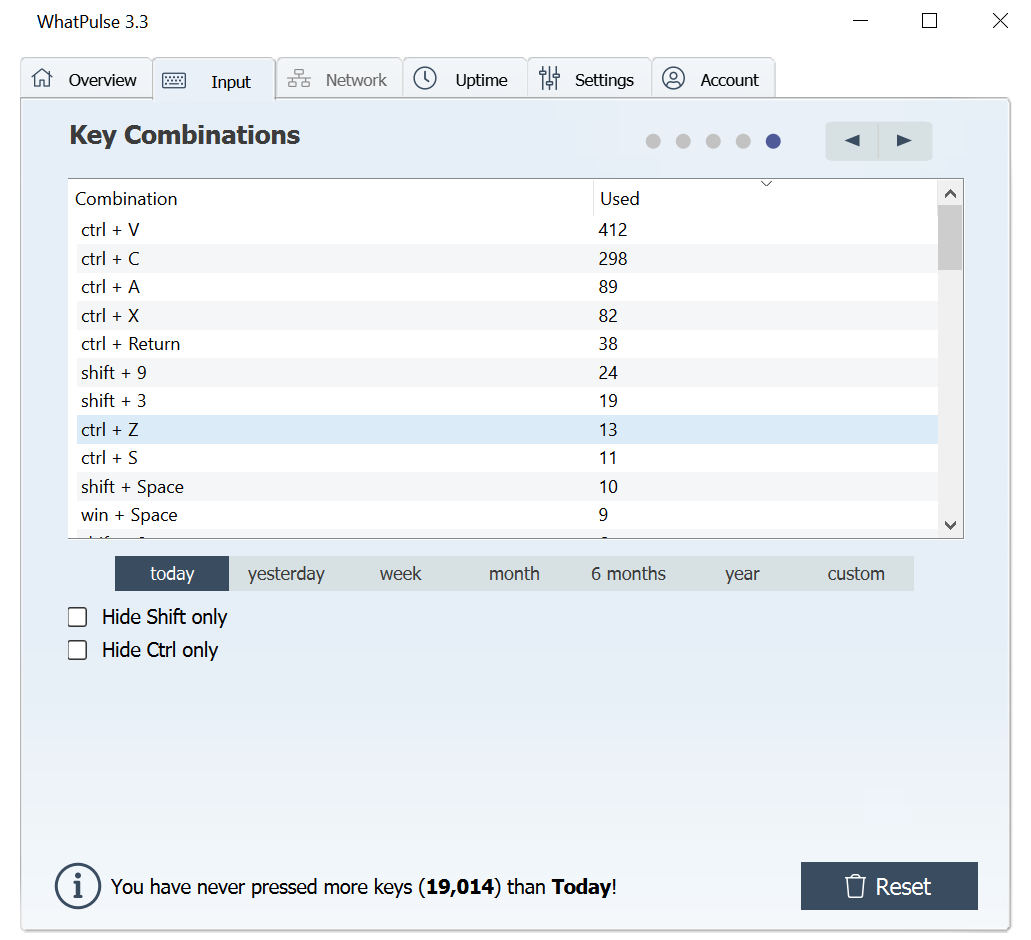
Task: Select the win + Space row
Action: pos(507,515)
